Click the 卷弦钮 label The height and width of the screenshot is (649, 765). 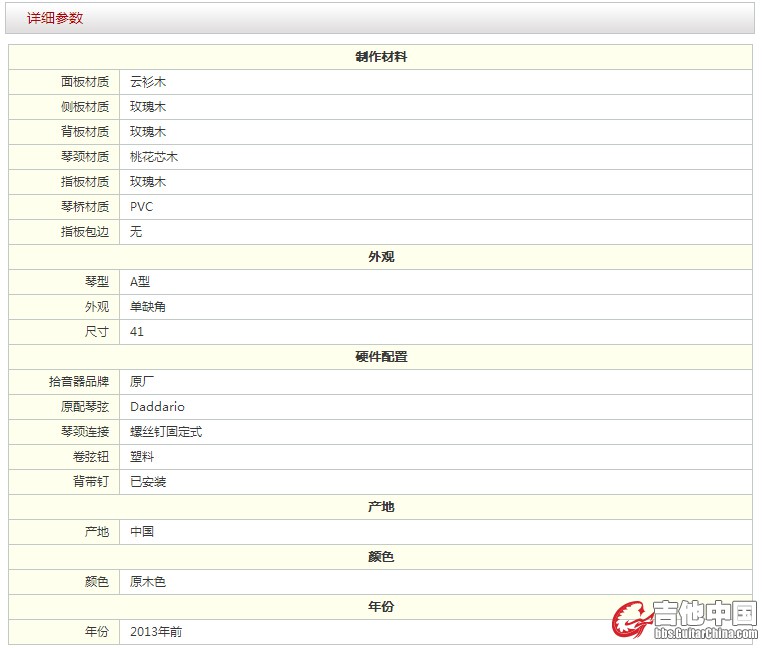91,457
